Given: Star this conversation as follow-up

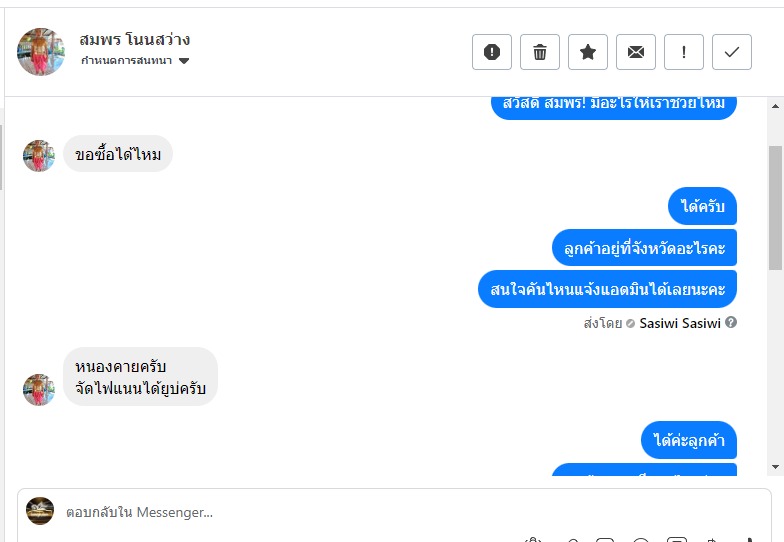Looking at the screenshot, I should [588, 52].
